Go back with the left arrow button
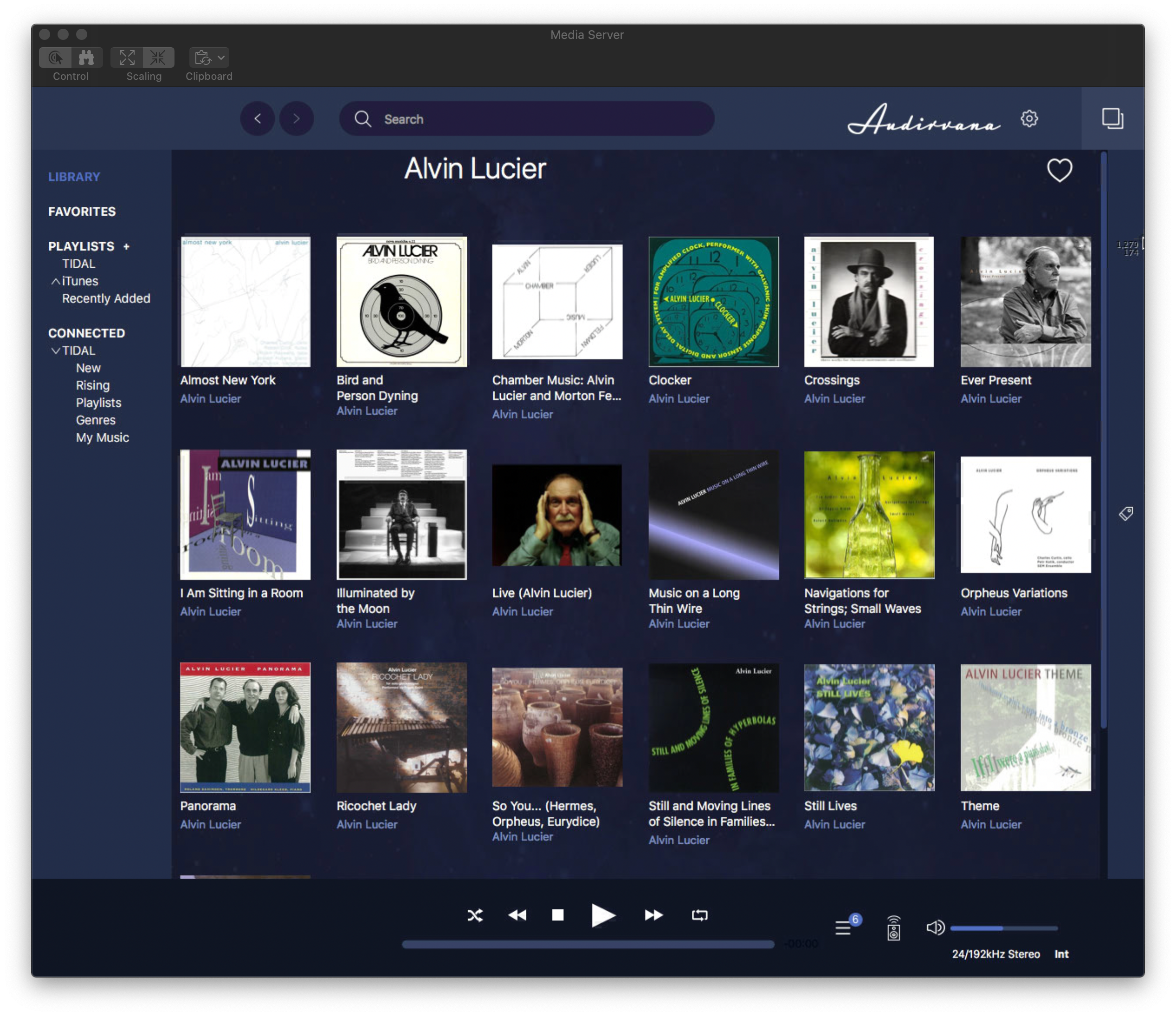This screenshot has height=1016, width=1176. pos(258,119)
